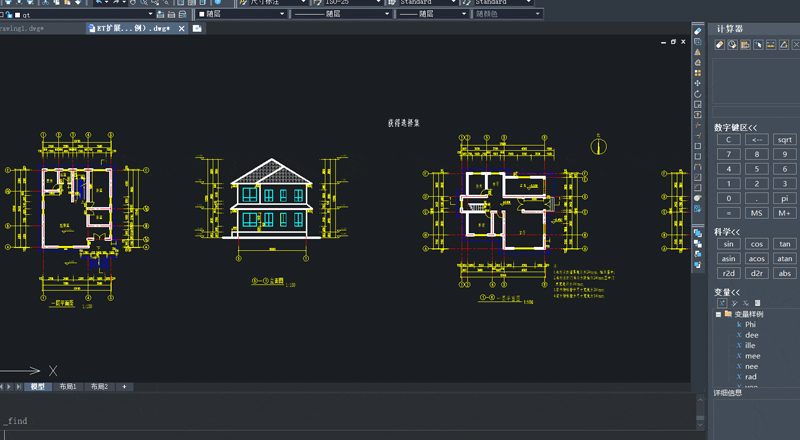Viewport: 800px width, 440px height.
Task: Click the atan function button
Action: coord(785,259)
